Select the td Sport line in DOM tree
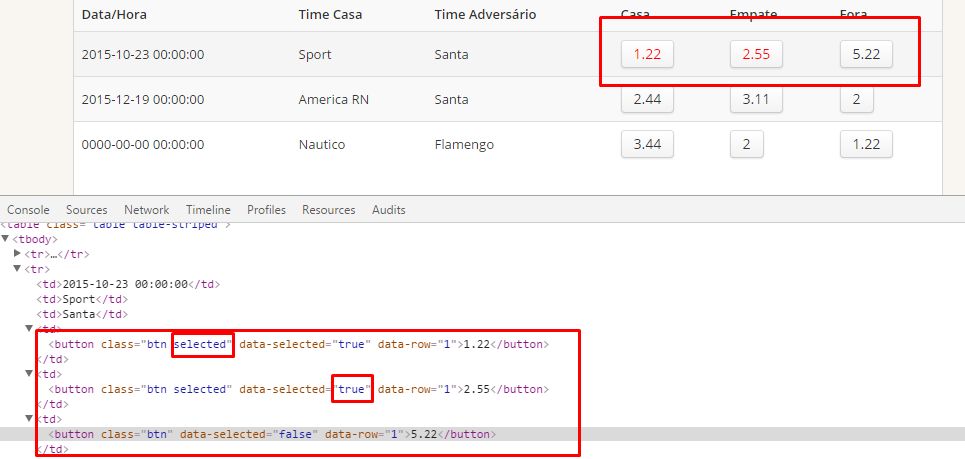 [x=82, y=299]
